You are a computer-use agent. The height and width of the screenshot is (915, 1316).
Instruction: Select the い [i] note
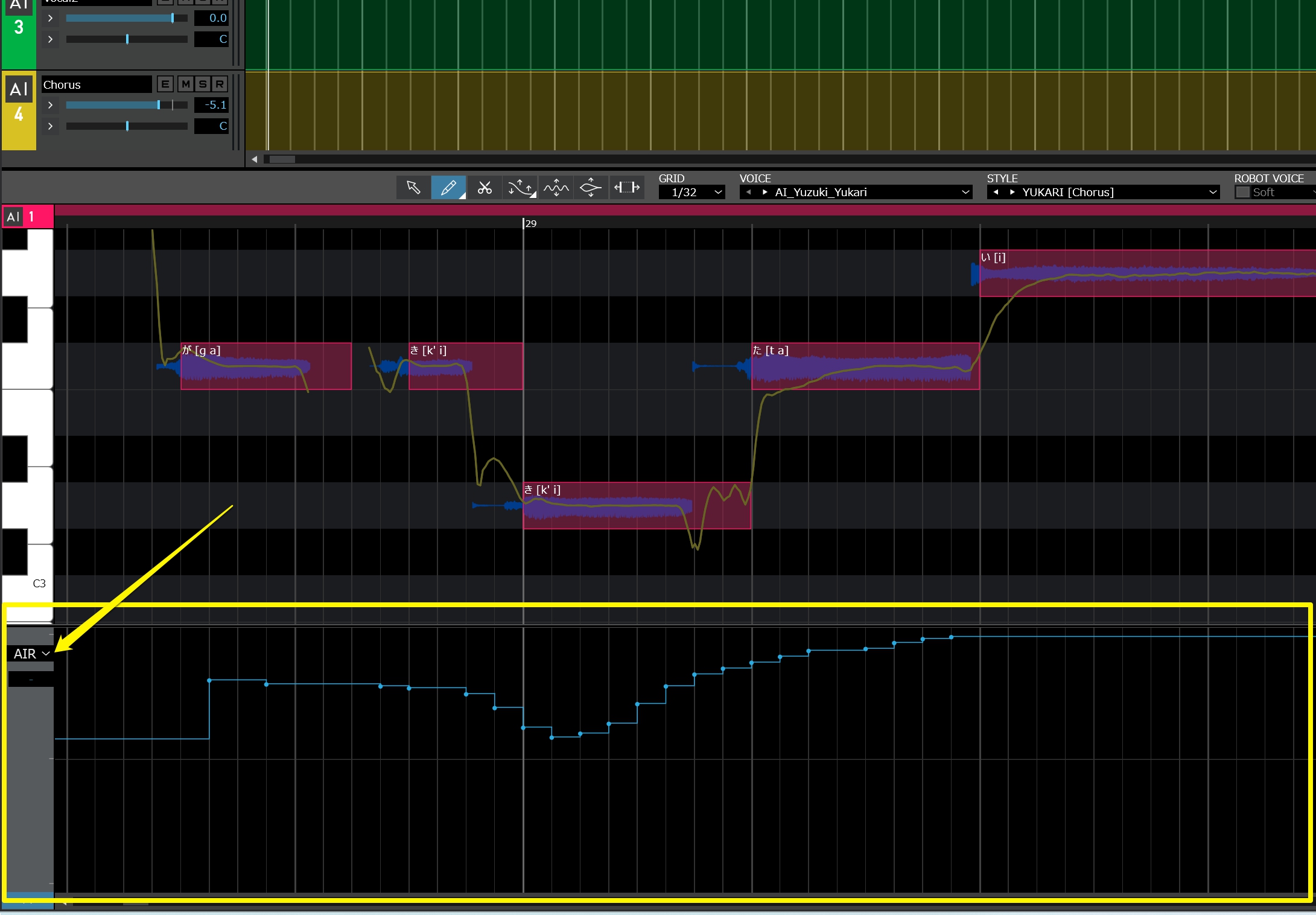[1148, 273]
